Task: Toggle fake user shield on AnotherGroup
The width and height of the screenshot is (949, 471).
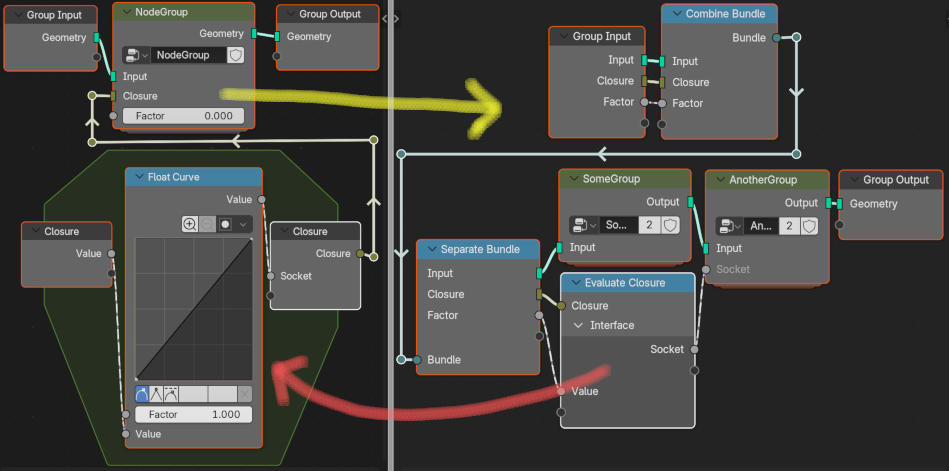Action: coord(809,226)
